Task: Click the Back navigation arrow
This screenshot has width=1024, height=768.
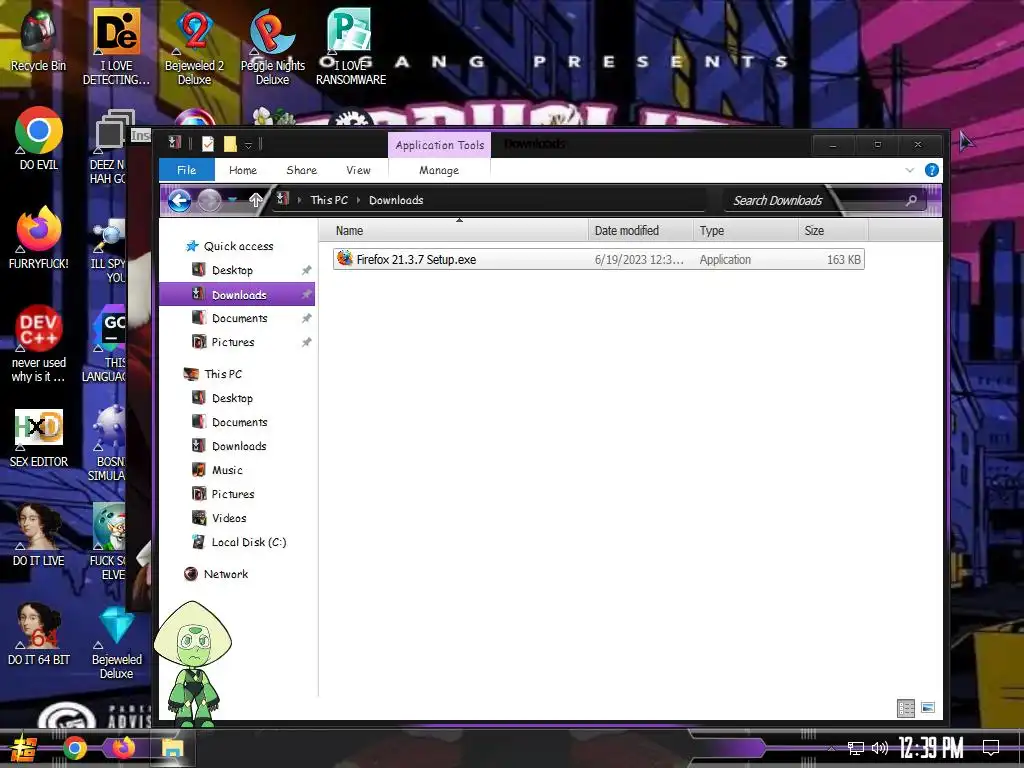Action: tap(180, 200)
